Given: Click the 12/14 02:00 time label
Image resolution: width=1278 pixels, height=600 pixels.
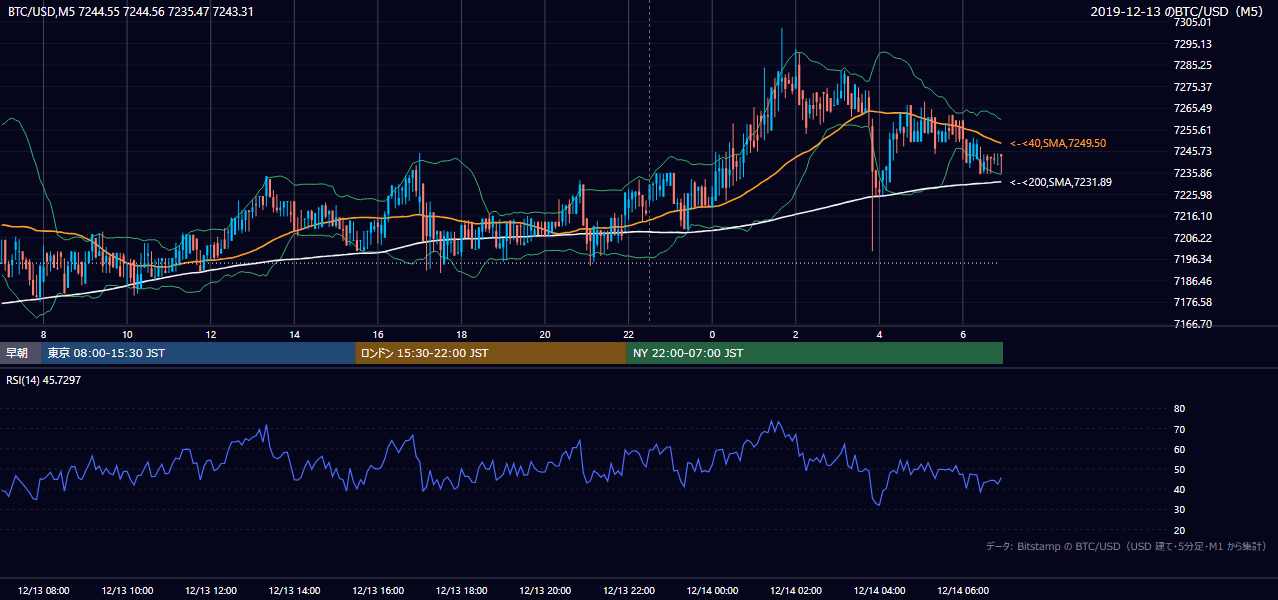Looking at the screenshot, I should [795, 591].
